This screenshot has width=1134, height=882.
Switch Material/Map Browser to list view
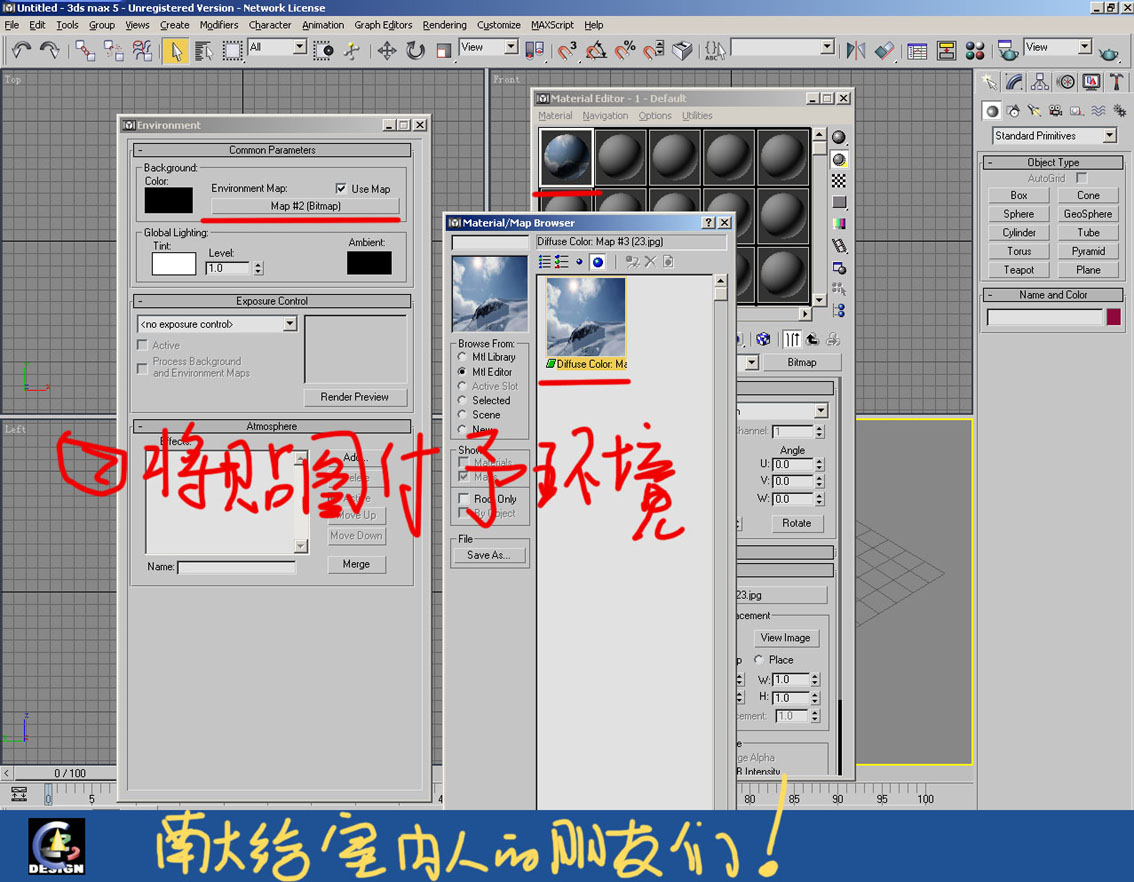click(545, 262)
